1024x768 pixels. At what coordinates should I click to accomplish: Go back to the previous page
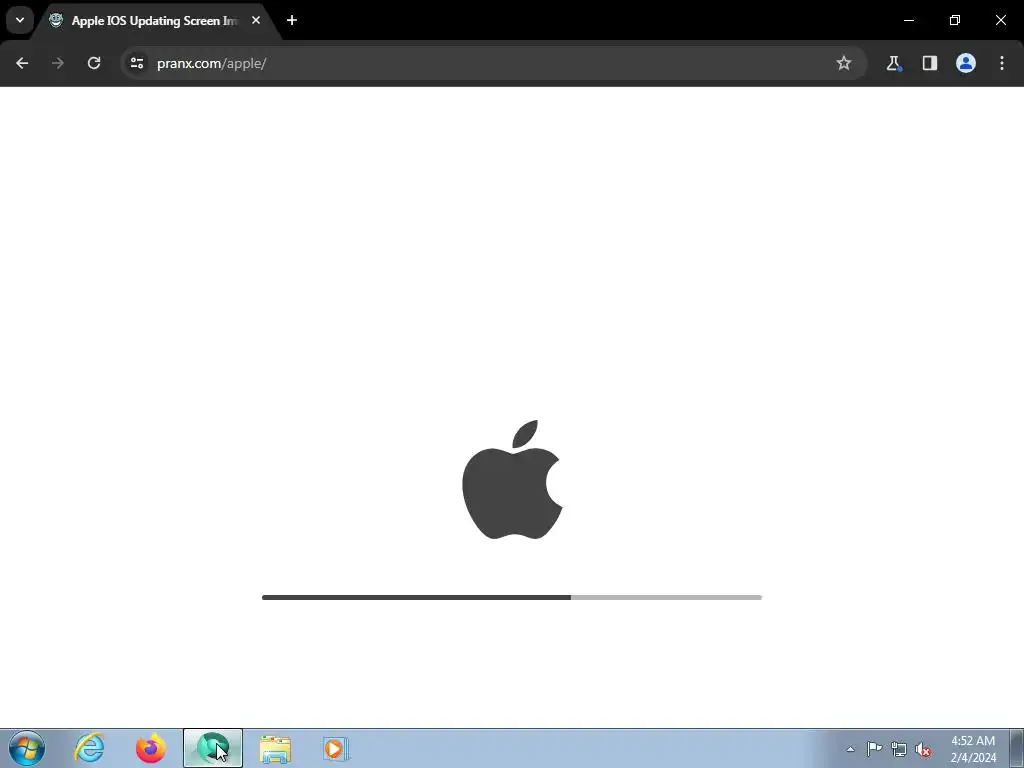point(22,63)
